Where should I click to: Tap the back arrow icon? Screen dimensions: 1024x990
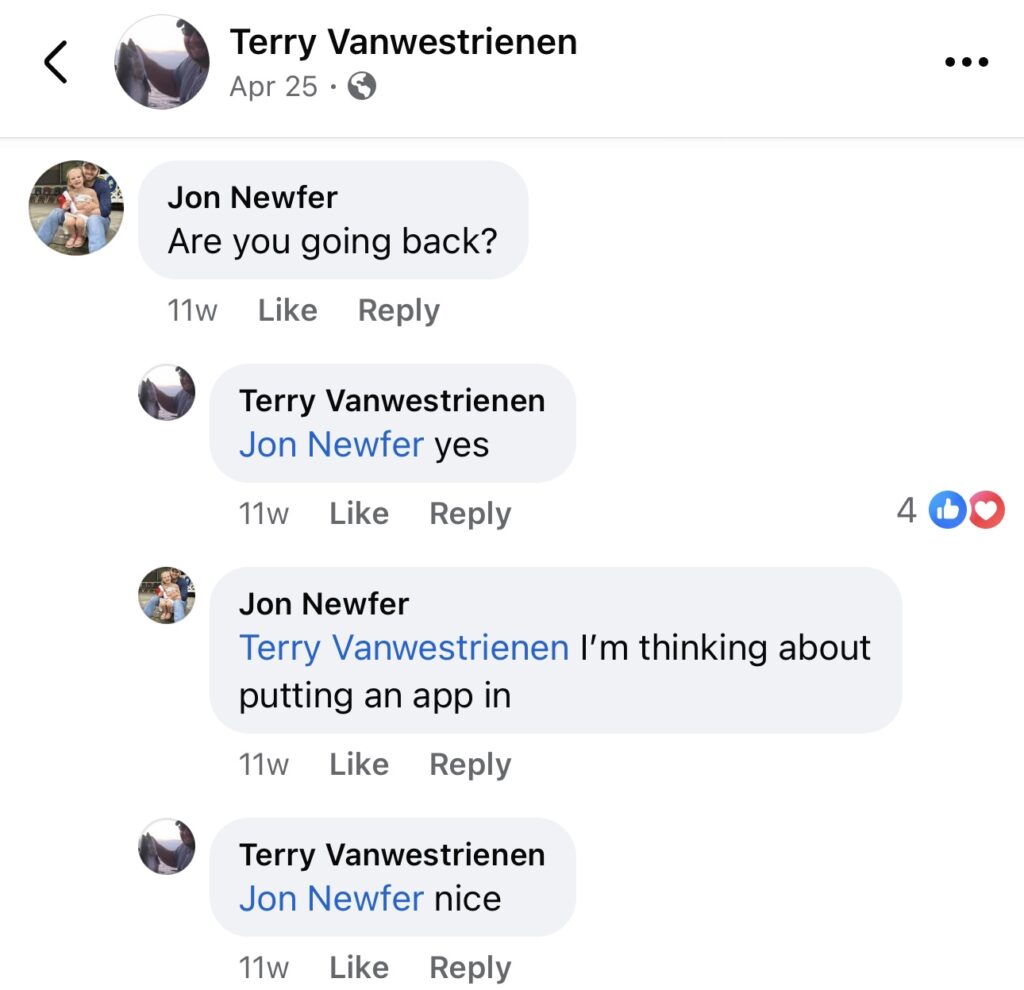pyautogui.click(x=56, y=62)
